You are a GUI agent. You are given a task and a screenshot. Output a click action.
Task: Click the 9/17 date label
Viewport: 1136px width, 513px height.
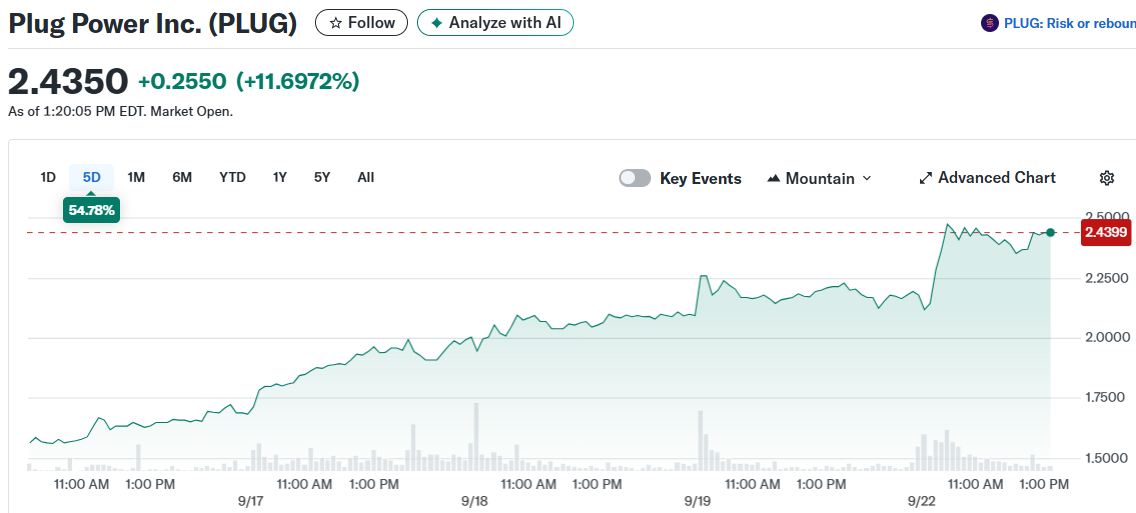(x=249, y=501)
